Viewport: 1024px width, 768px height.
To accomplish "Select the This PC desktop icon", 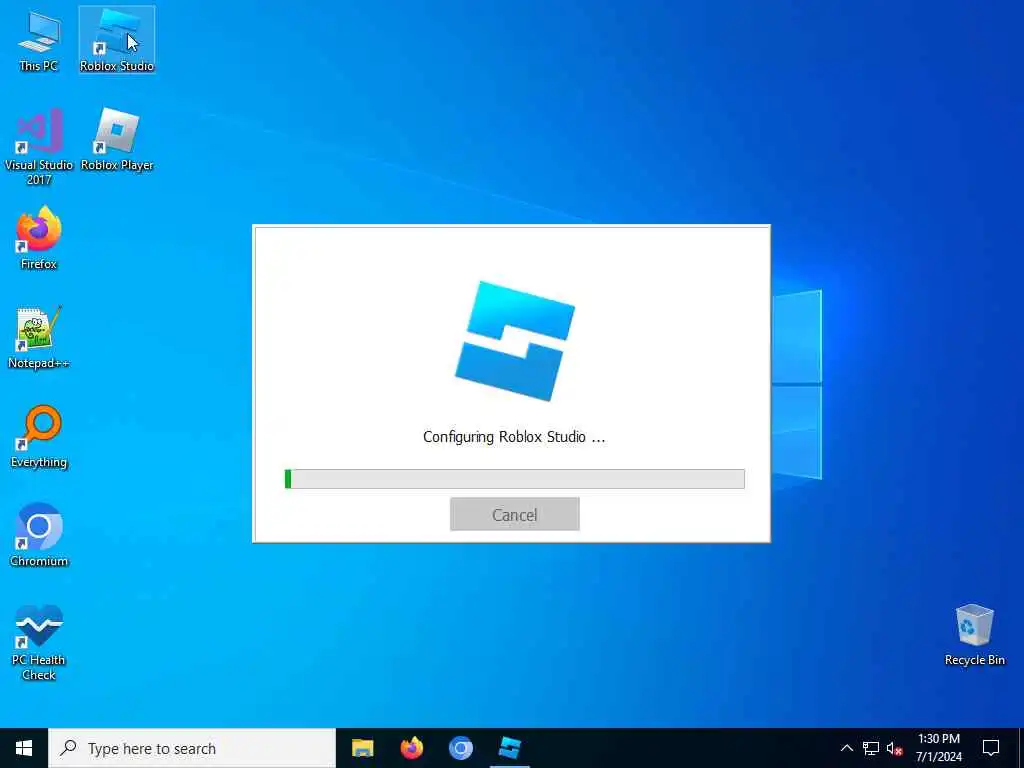I will point(39,40).
